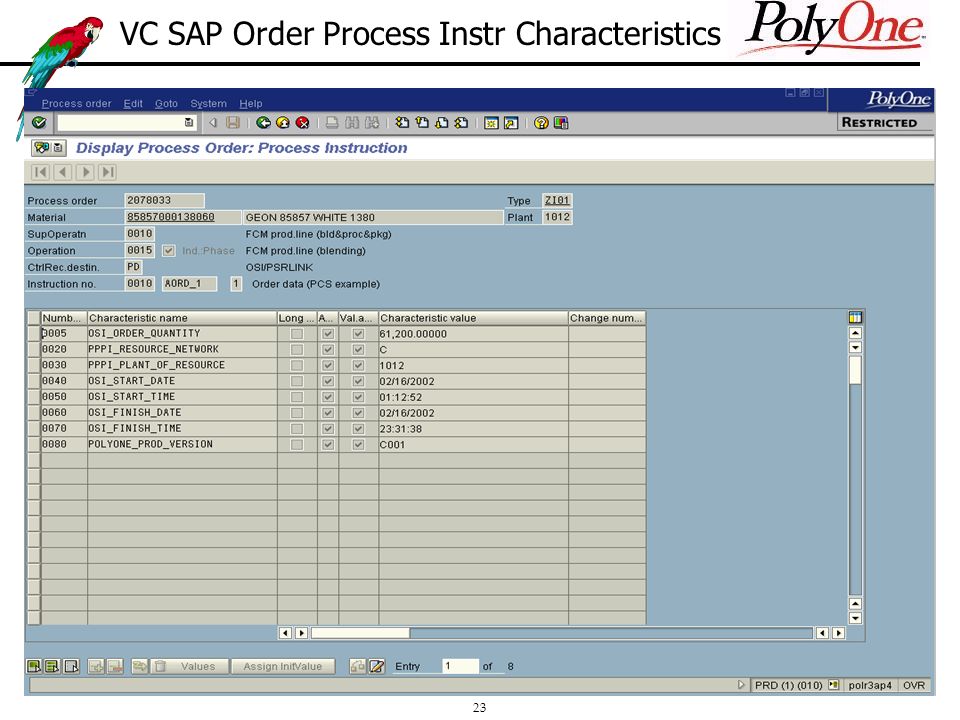
Task: Click the Print icon in toolbar
Action: coord(332,123)
